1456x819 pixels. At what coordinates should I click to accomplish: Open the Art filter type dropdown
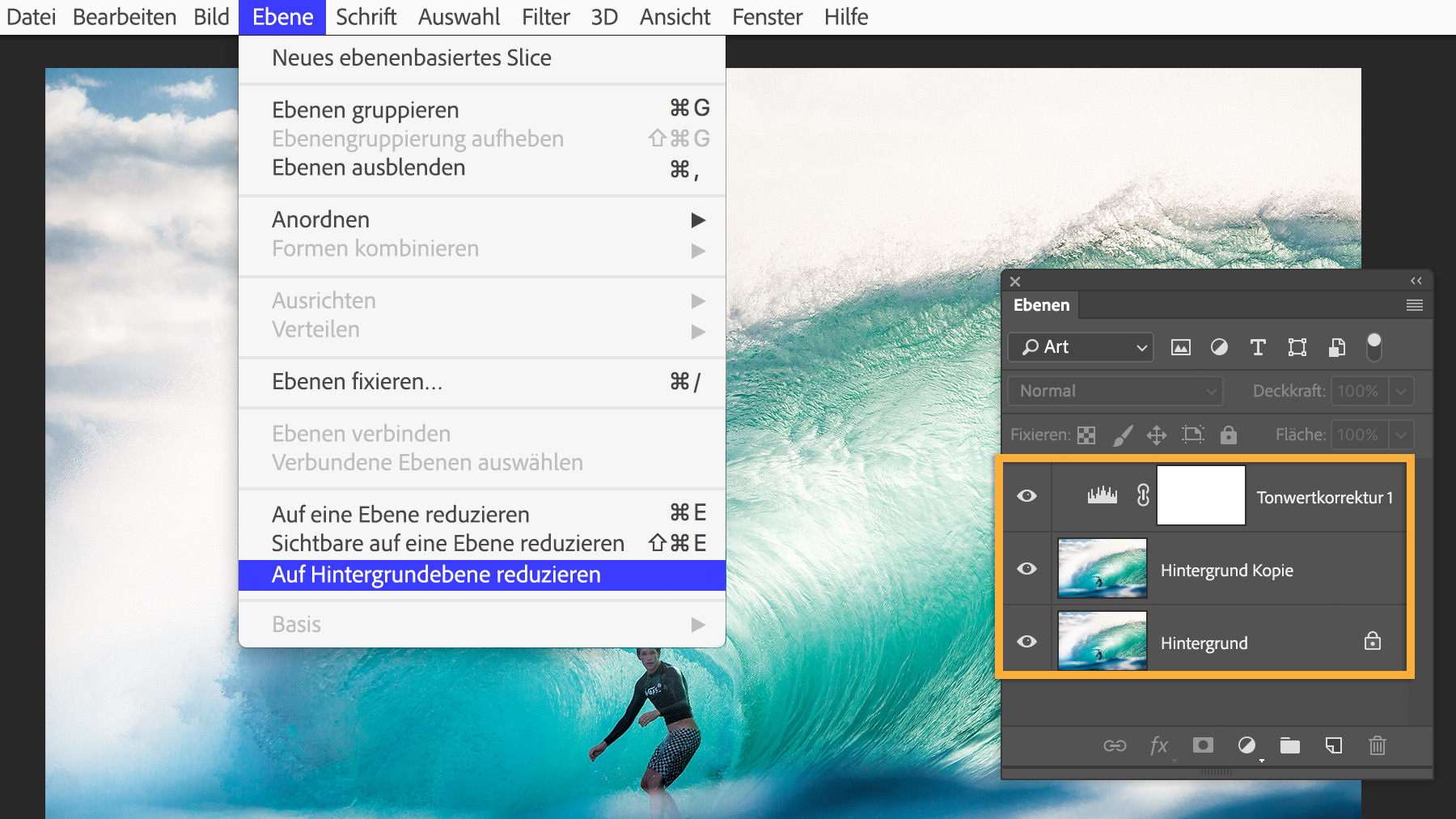point(1081,347)
